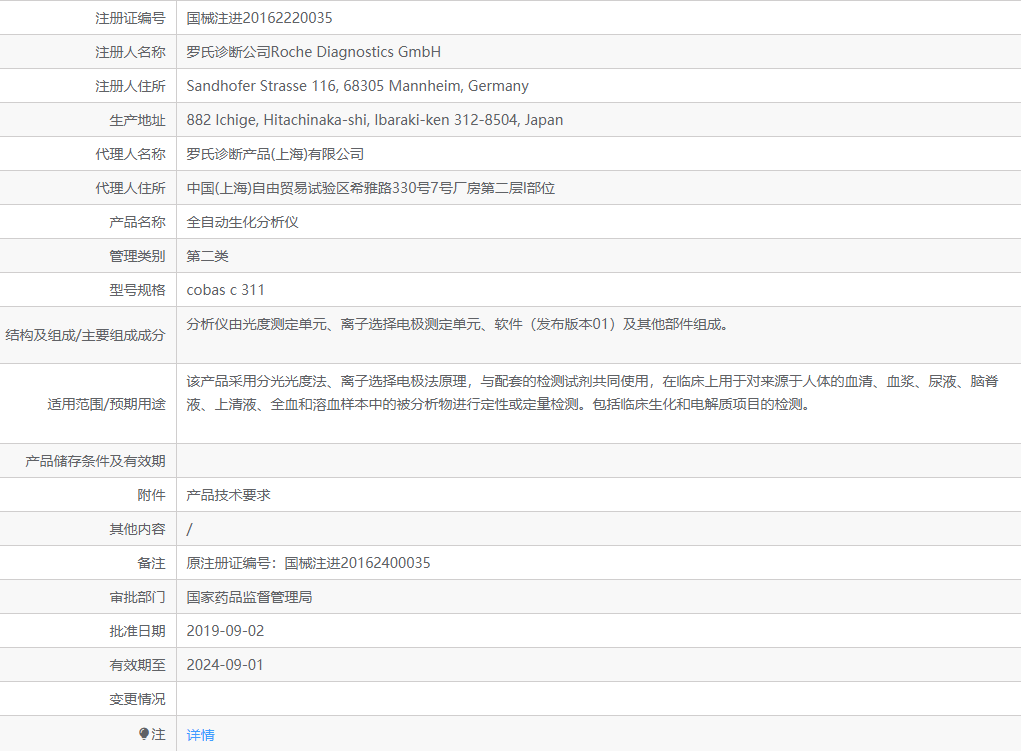Click the 产品技术要求 attachment text

pyautogui.click(x=229, y=495)
